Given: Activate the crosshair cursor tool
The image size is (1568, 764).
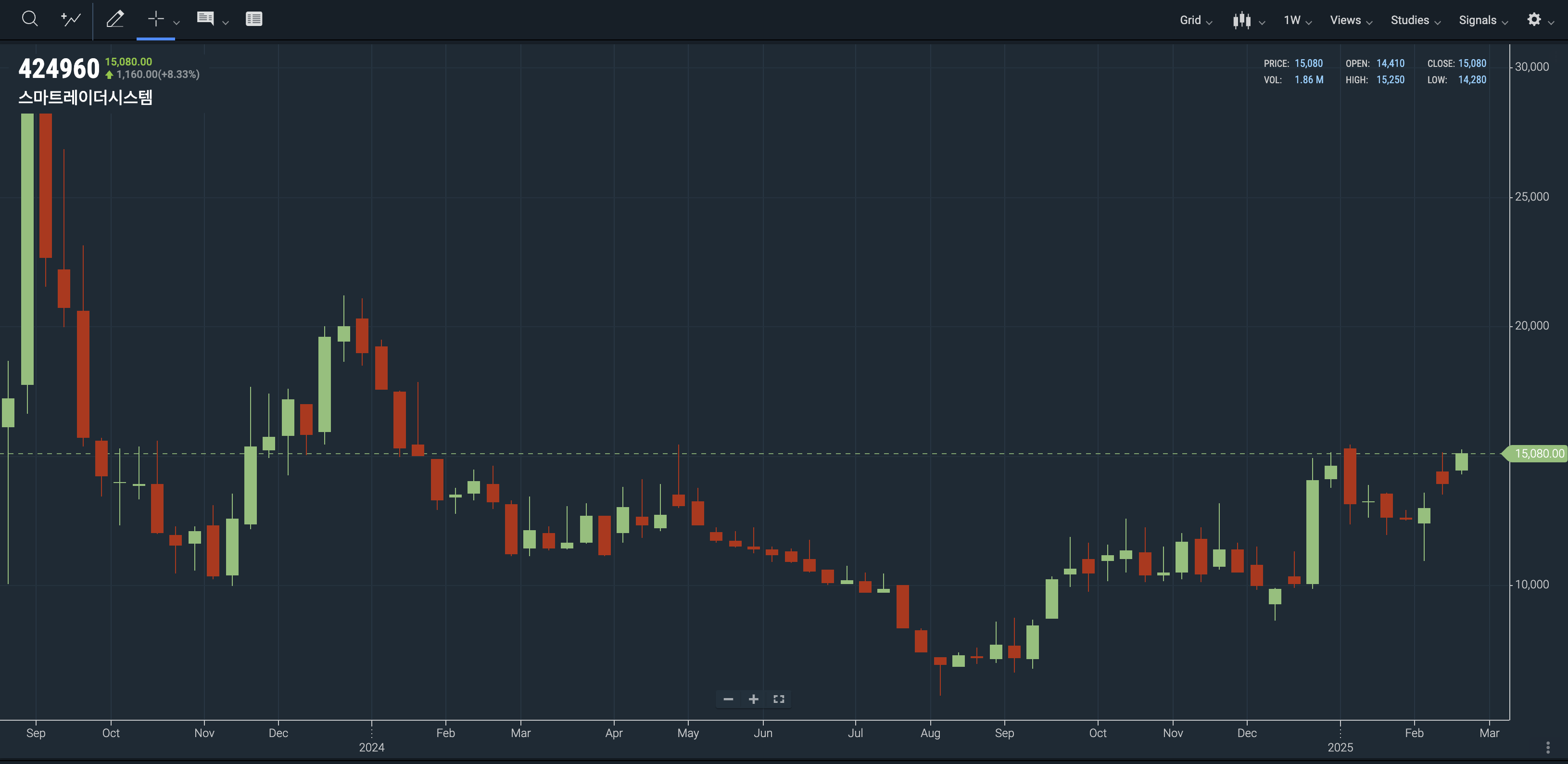Looking at the screenshot, I should point(156,19).
